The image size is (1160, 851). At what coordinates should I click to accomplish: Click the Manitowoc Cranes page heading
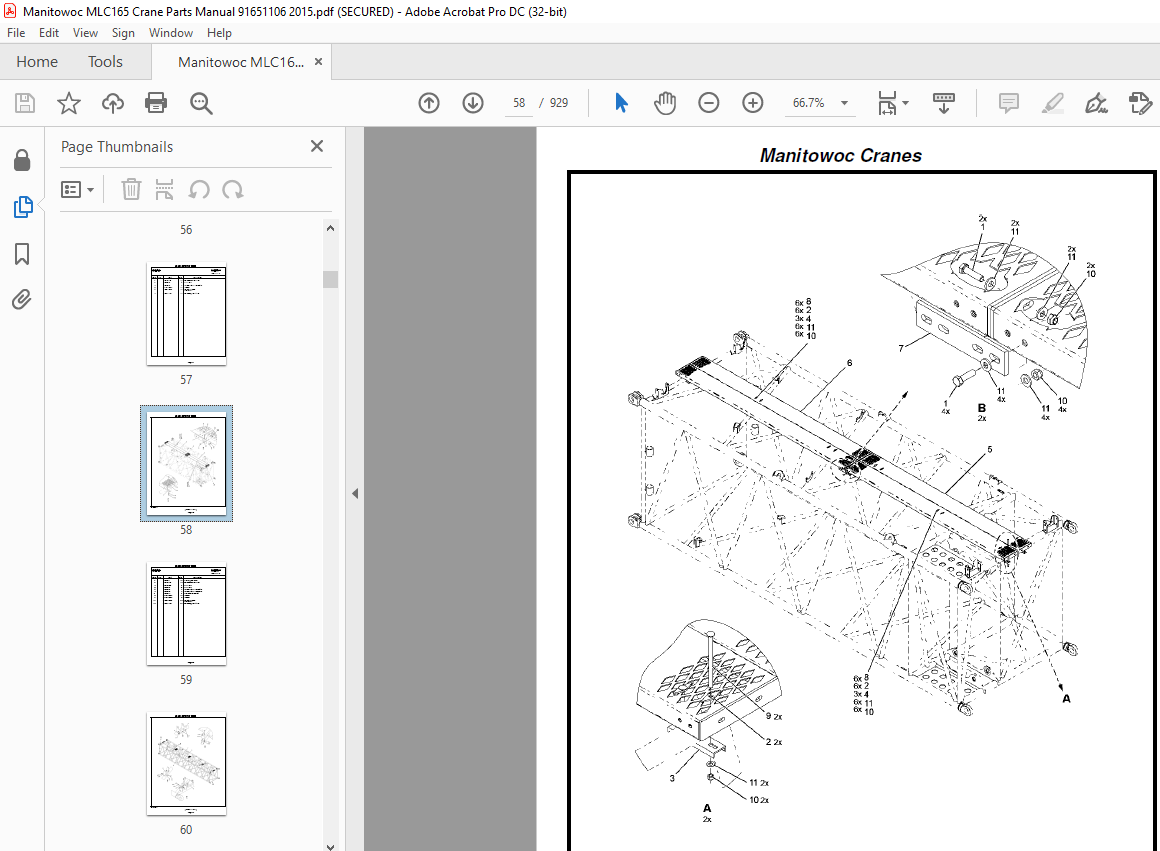pos(841,155)
